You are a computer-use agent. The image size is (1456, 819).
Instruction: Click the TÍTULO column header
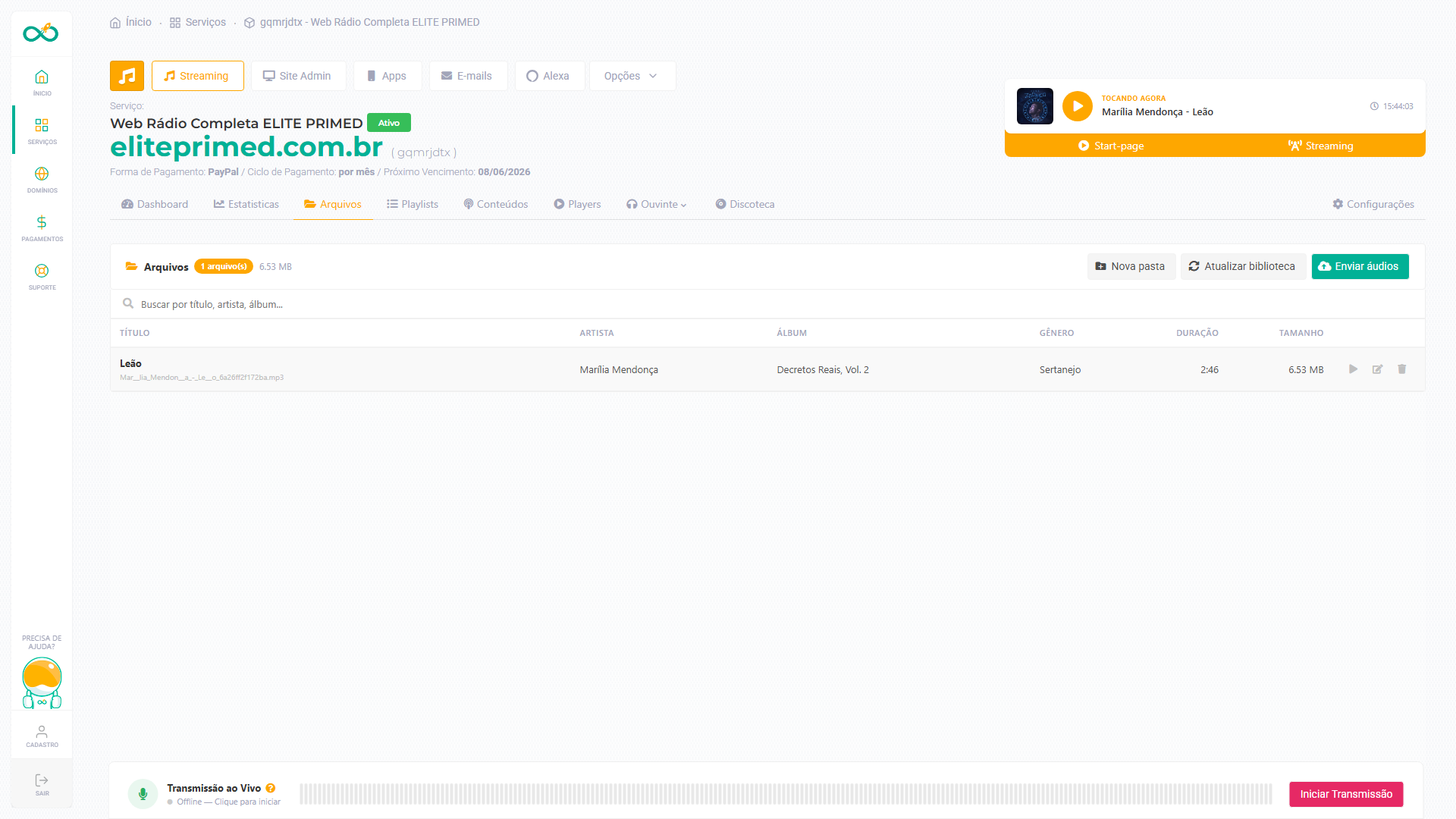(x=135, y=333)
